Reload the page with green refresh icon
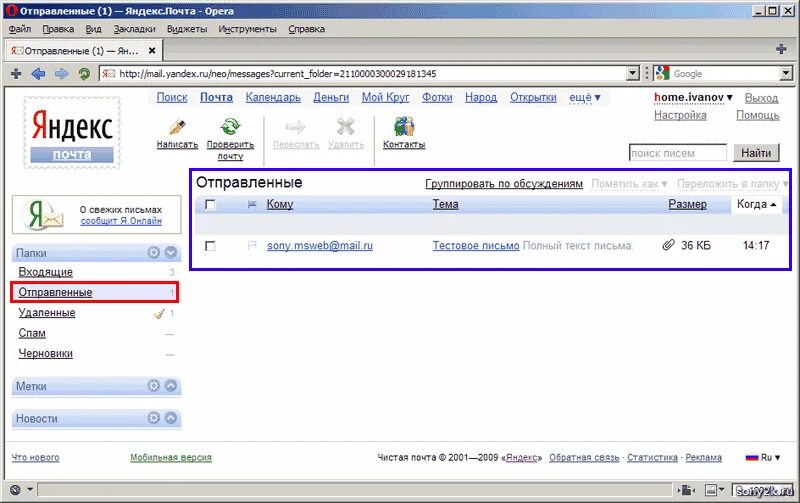This screenshot has height=503, width=800. tap(84, 74)
